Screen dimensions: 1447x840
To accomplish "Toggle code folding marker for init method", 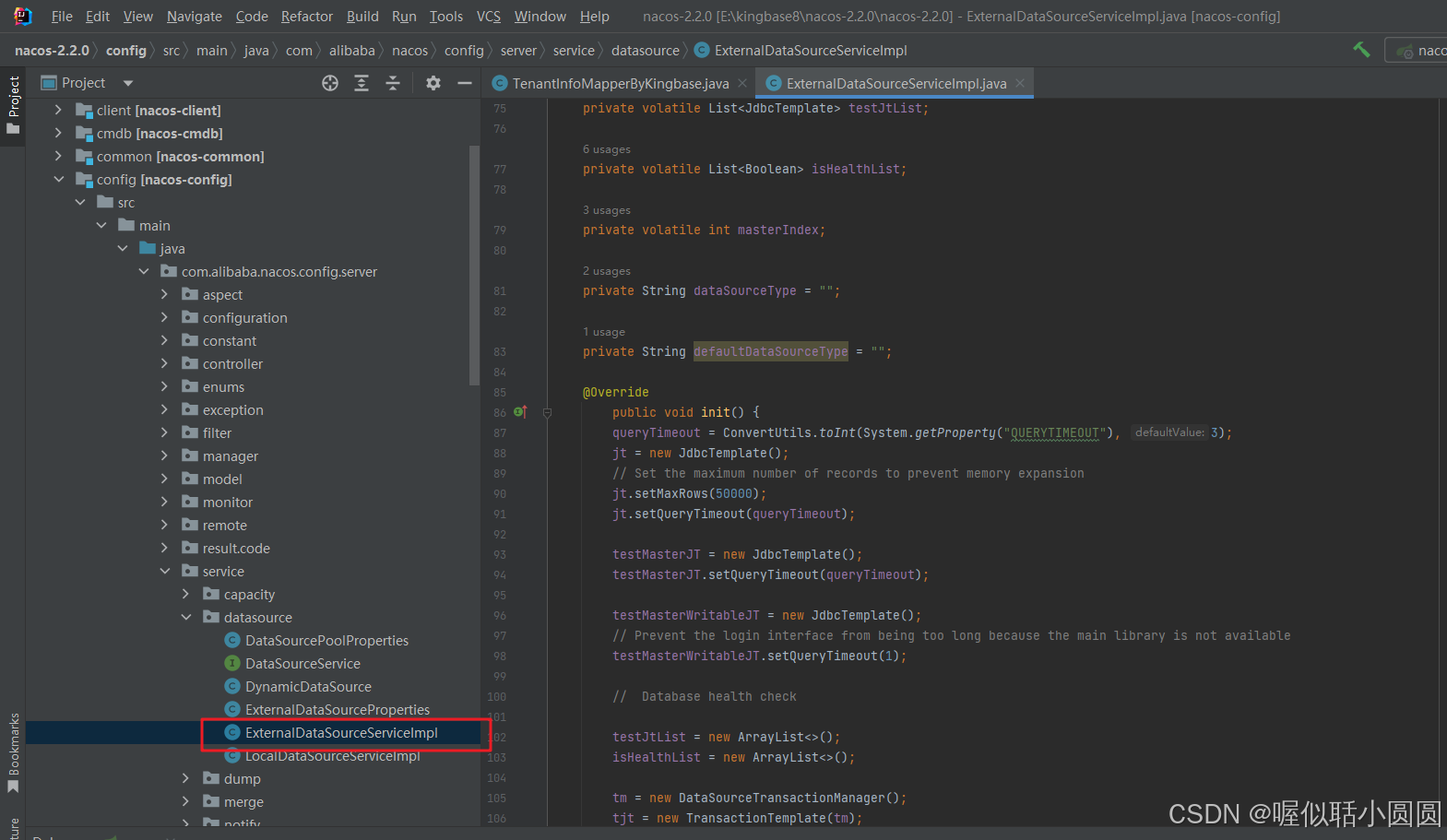I will pyautogui.click(x=547, y=412).
